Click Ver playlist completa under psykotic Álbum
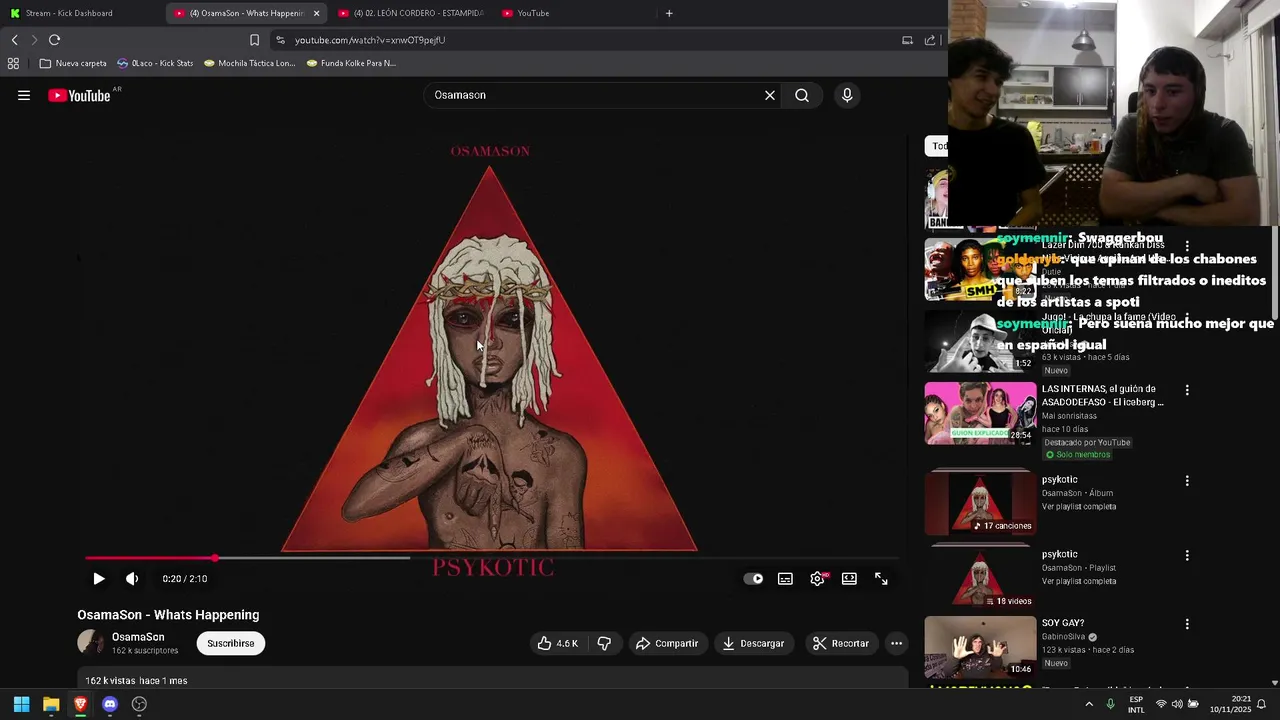Screen dimensions: 1280x720 click(1079, 507)
